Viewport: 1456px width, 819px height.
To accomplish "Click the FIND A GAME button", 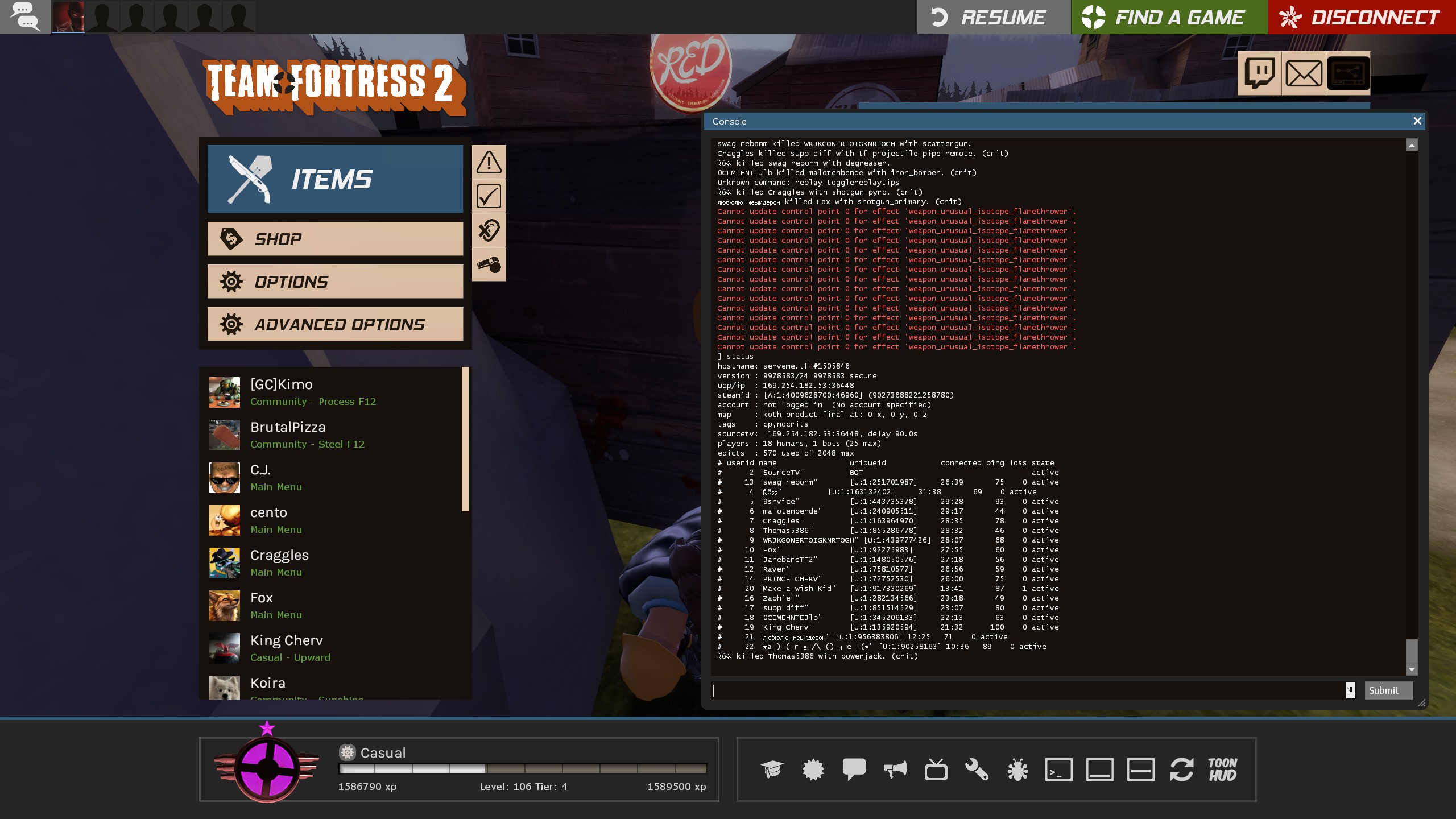I will click(1169, 17).
